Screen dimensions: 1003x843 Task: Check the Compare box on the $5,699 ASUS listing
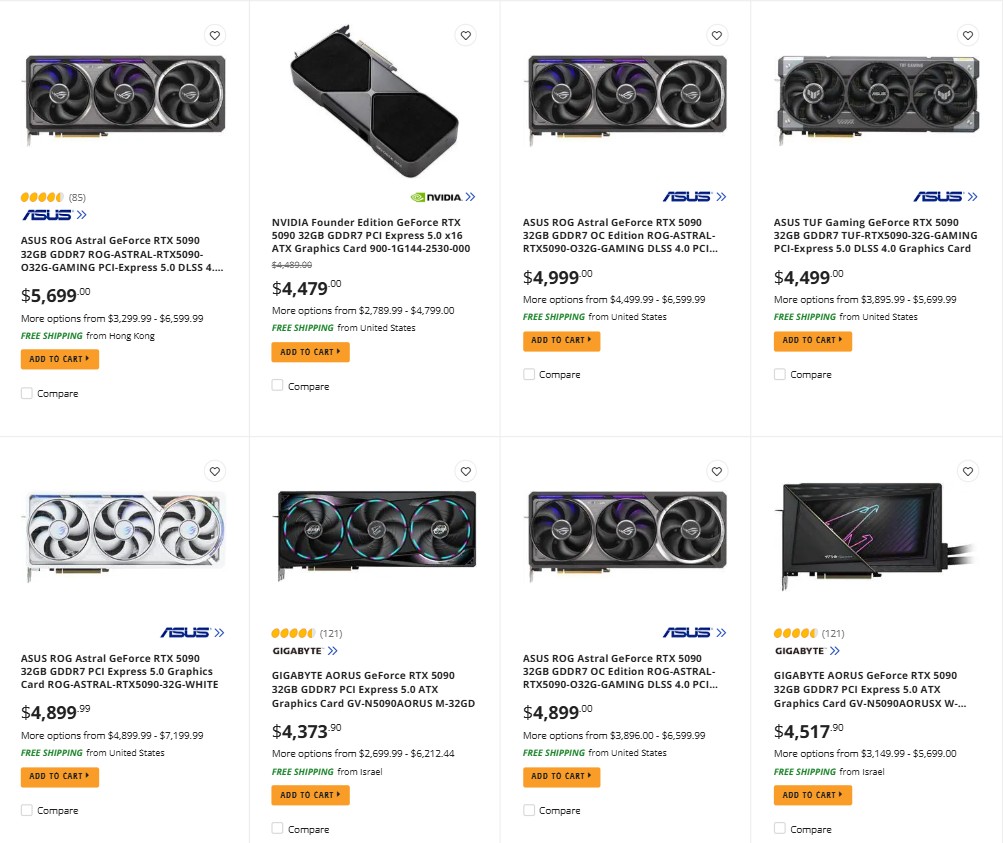click(x=27, y=393)
